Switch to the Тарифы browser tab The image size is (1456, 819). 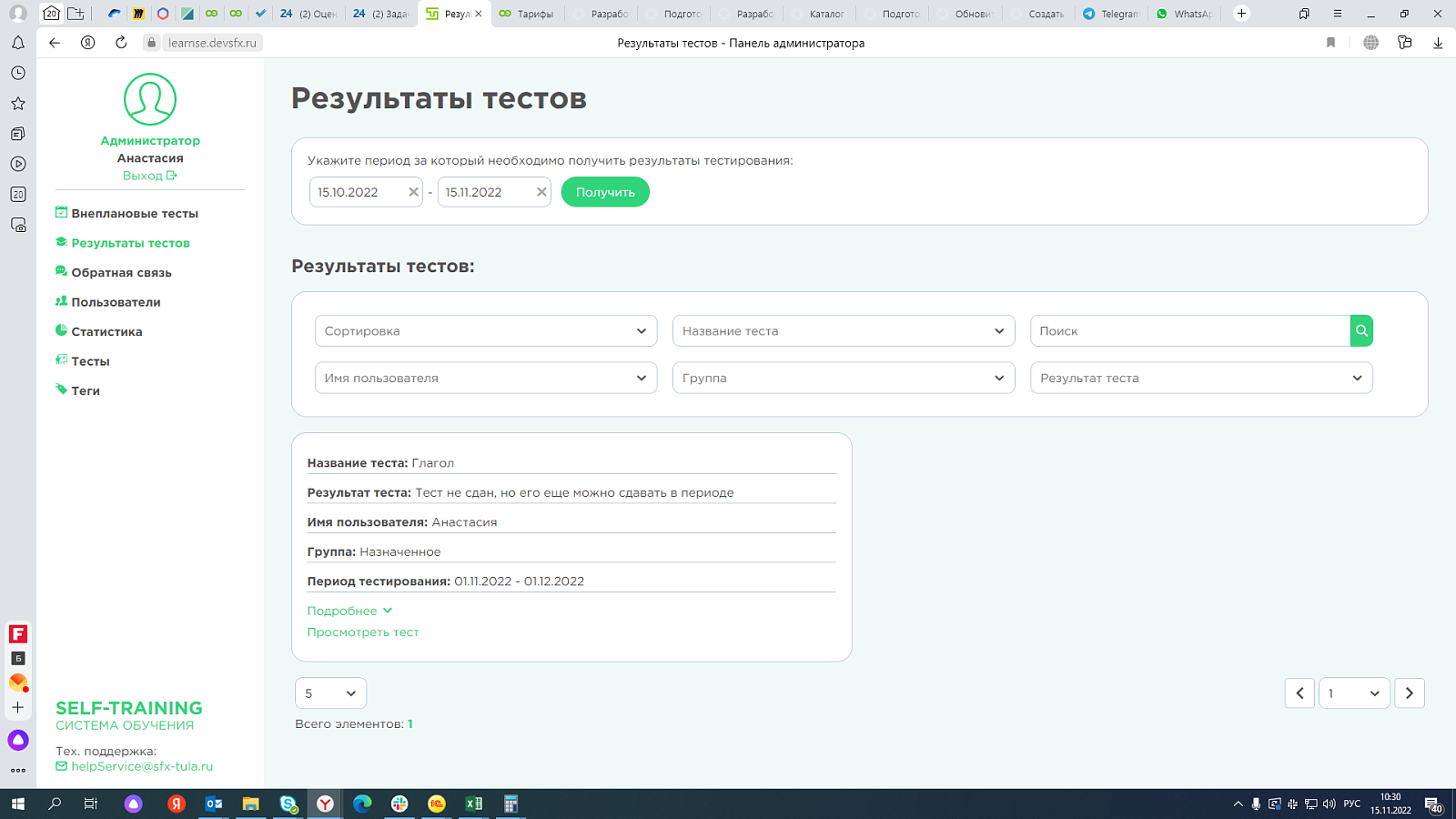(x=528, y=14)
